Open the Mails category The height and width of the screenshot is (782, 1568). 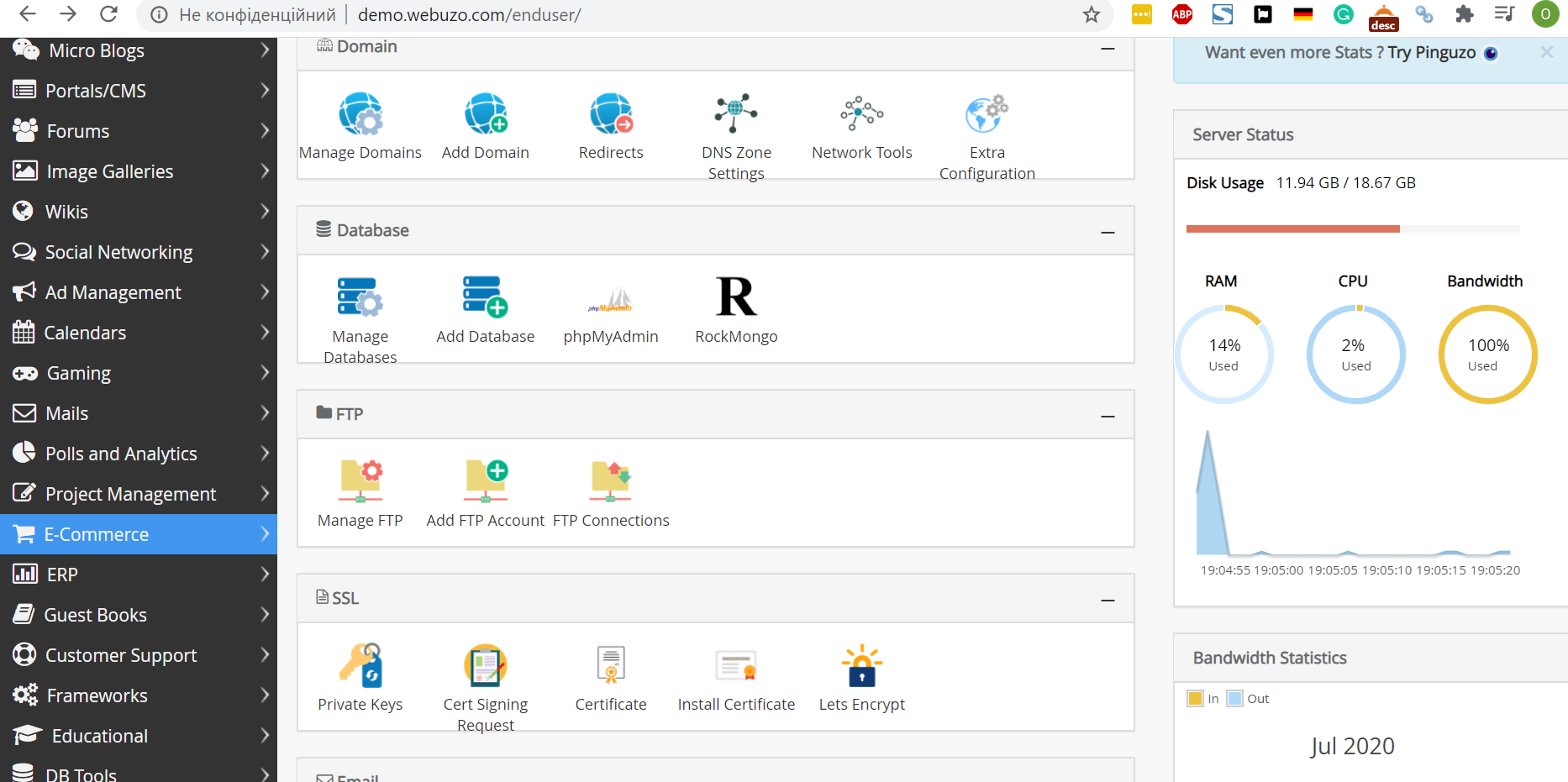(139, 413)
